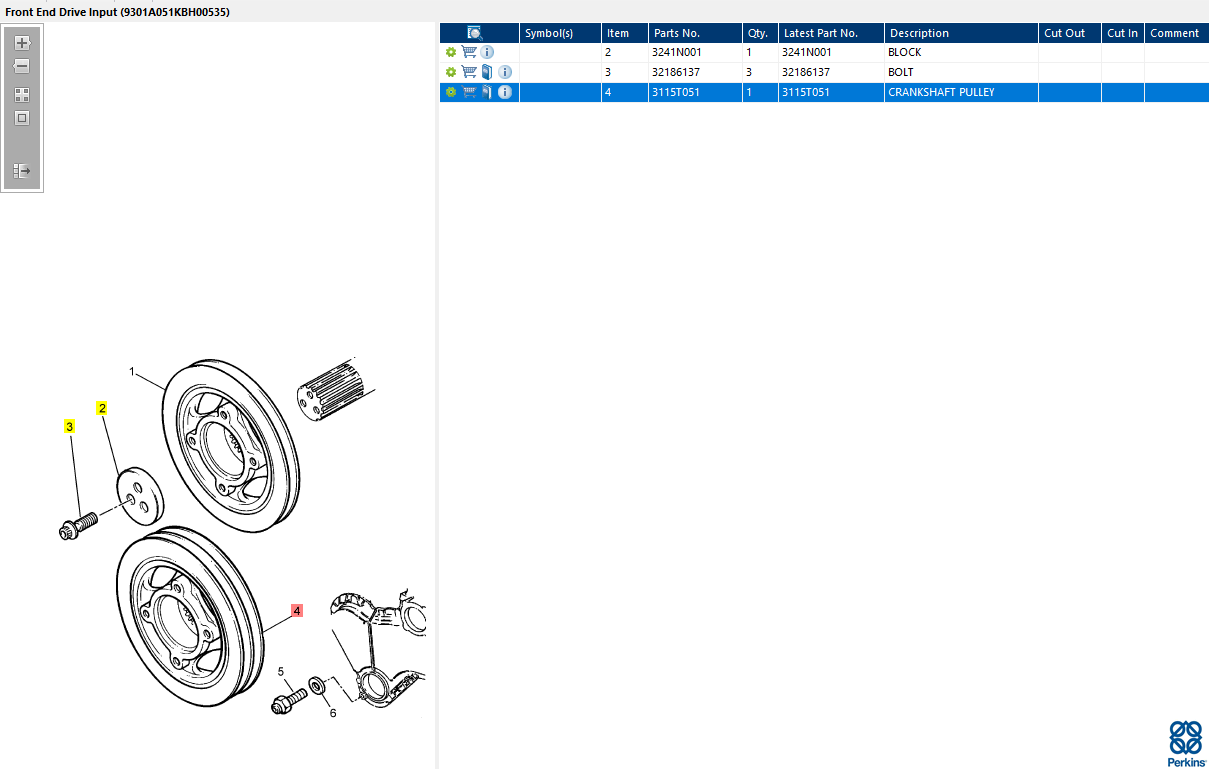1209x769 pixels.
Task: Click the Latest Part No. column header
Action: 830,33
